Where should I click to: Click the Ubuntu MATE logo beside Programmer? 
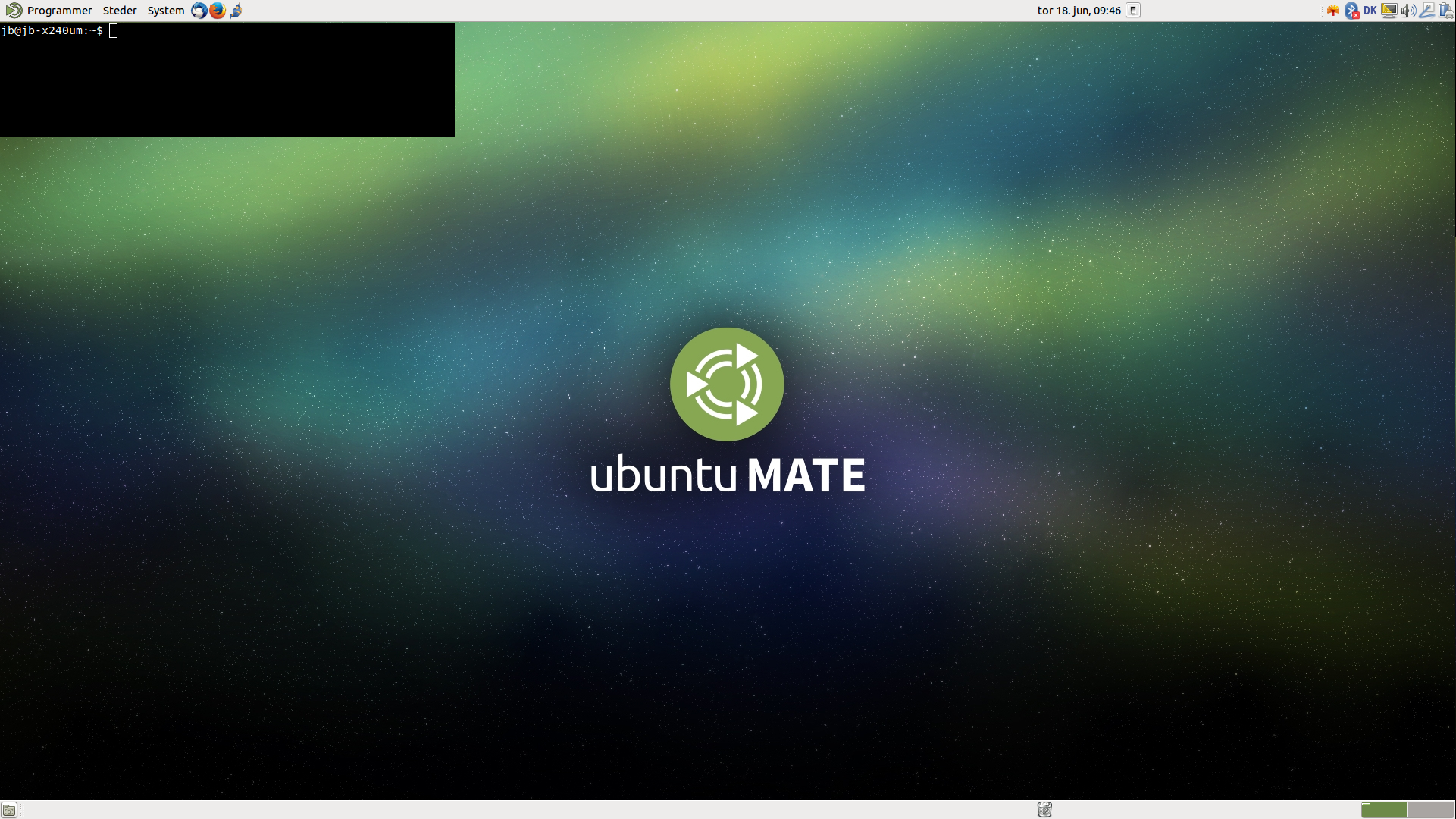click(x=14, y=11)
